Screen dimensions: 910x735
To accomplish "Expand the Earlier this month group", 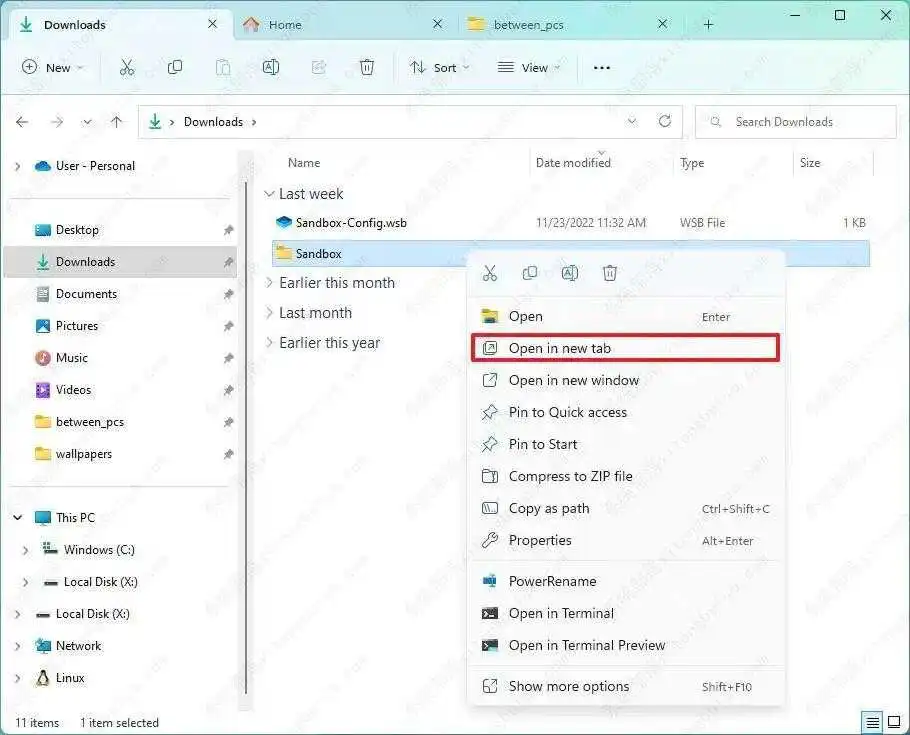I will [269, 283].
